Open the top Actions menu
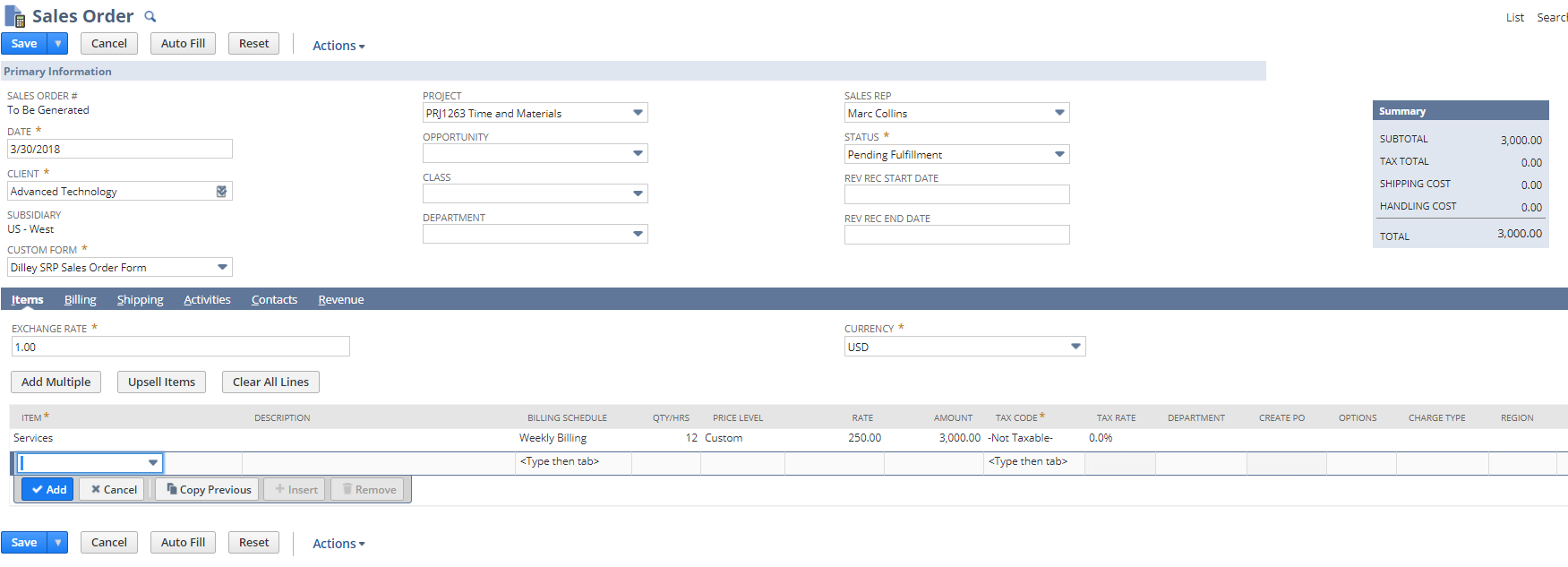This screenshot has height=567, width=1568. (338, 45)
